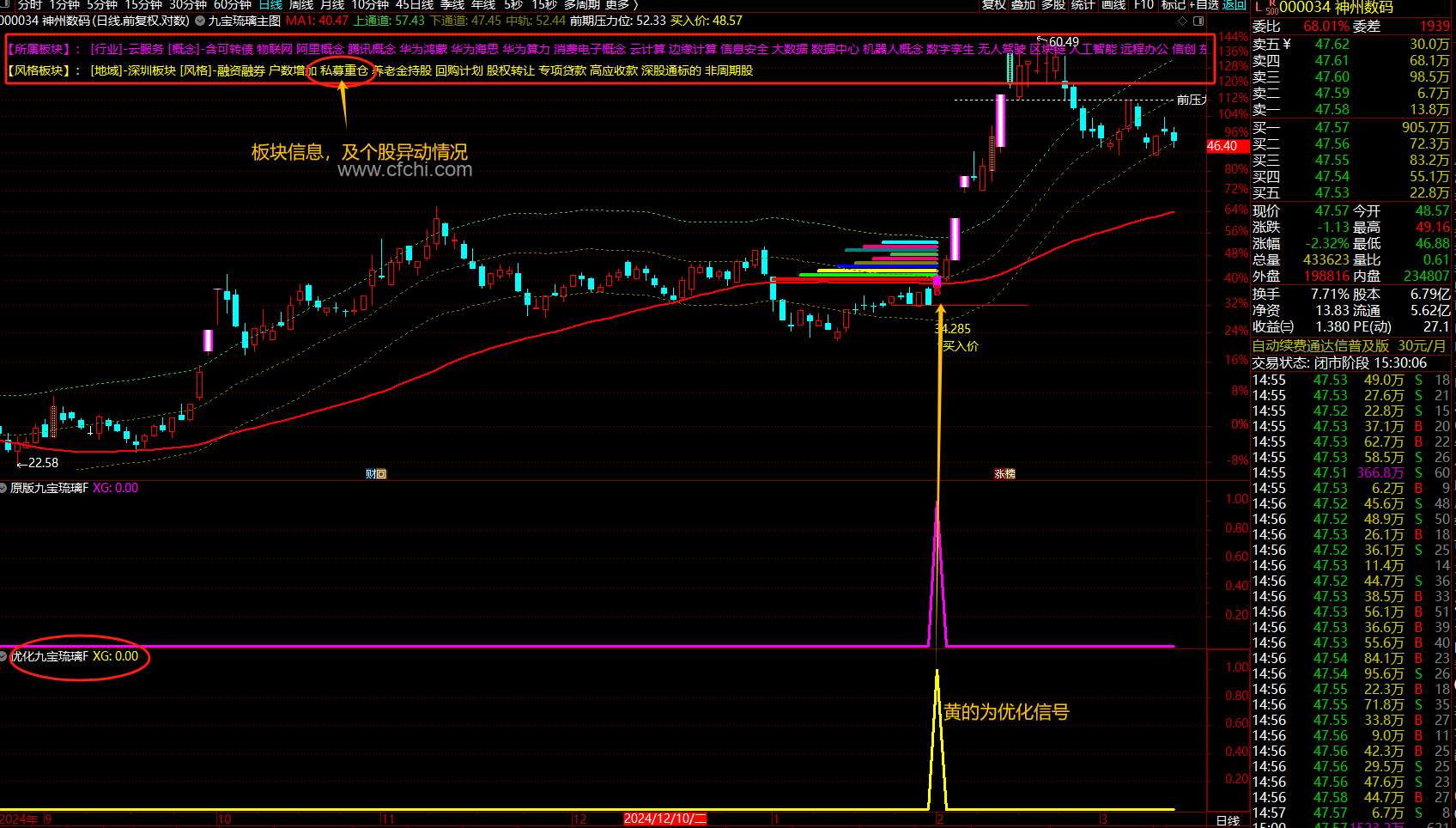Switch to 周线 weekly chart
The image size is (1456, 828).
pyautogui.click(x=301, y=4)
